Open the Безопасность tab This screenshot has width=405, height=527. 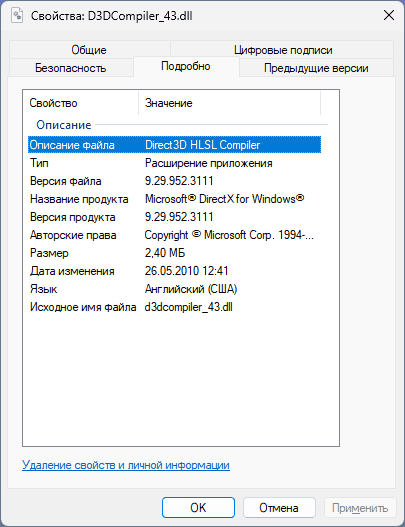(71, 68)
